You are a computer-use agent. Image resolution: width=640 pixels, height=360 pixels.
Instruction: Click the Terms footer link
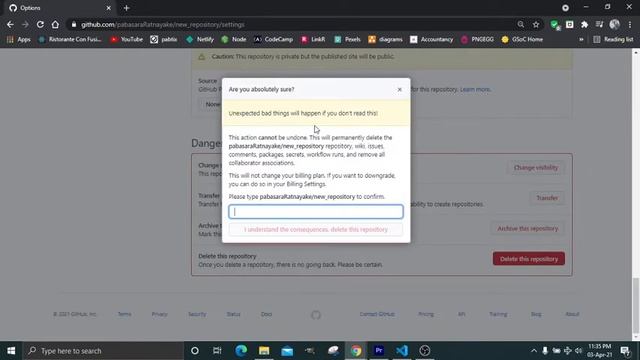124,314
